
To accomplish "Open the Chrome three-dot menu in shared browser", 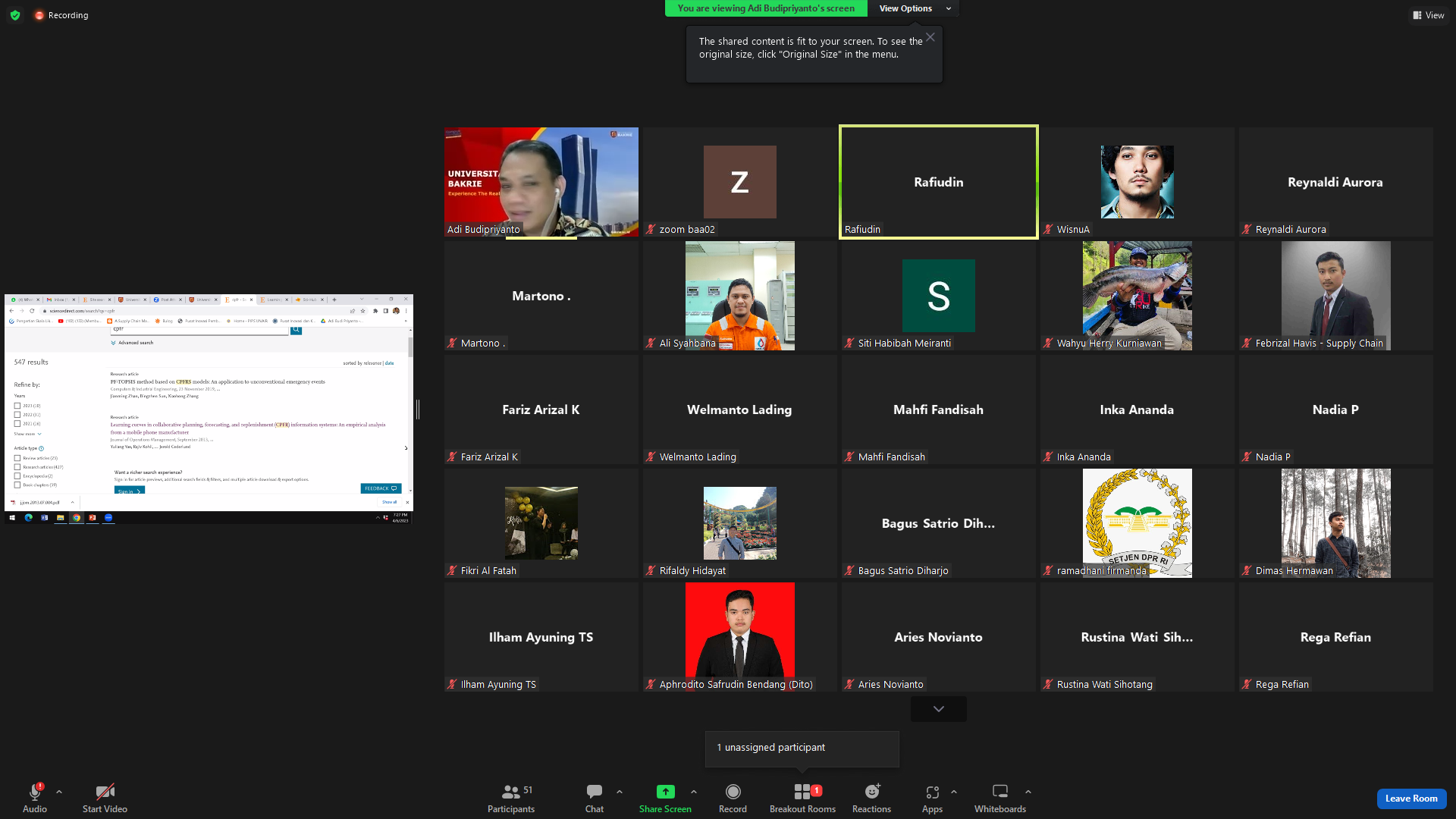I will 406,311.
